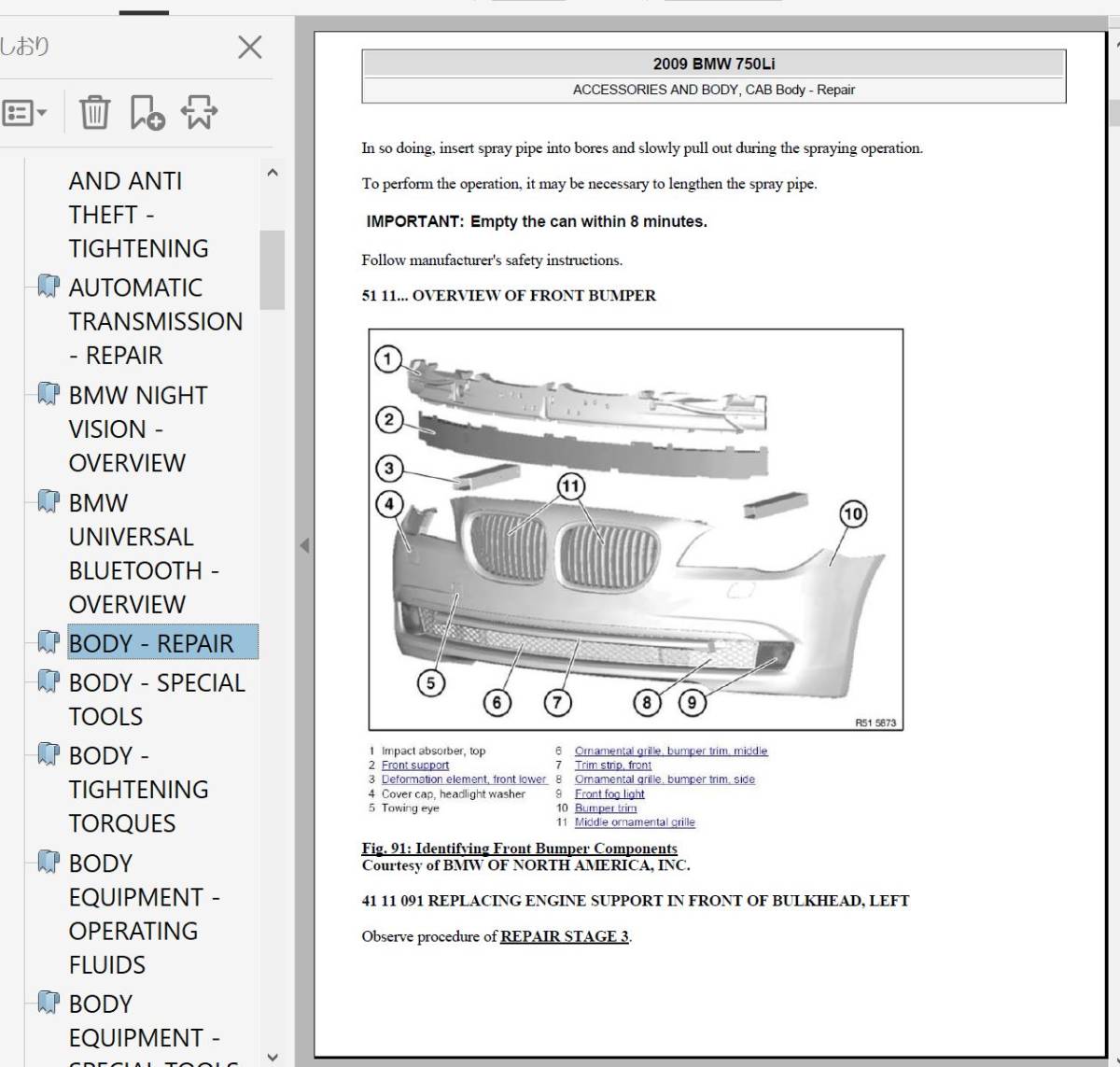Click 'ACCESSORIES AND BODY, CAB Body - Repair' subtitle
This screenshot has width=1120, height=1067.
tap(714, 90)
